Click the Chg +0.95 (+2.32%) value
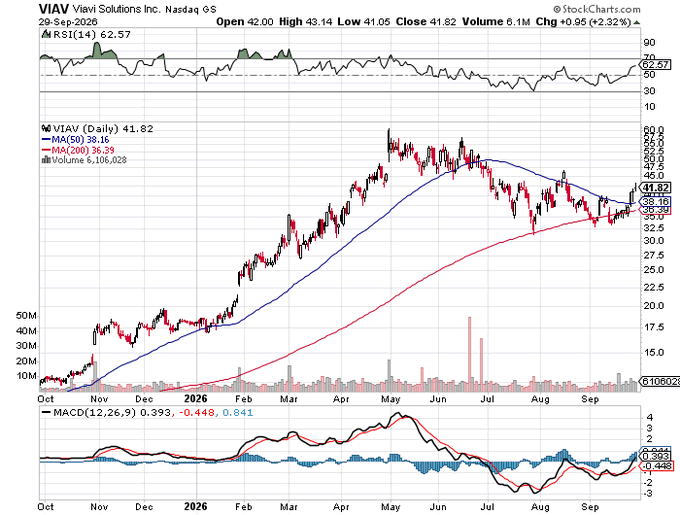The width and height of the screenshot is (680, 515). tap(583, 22)
